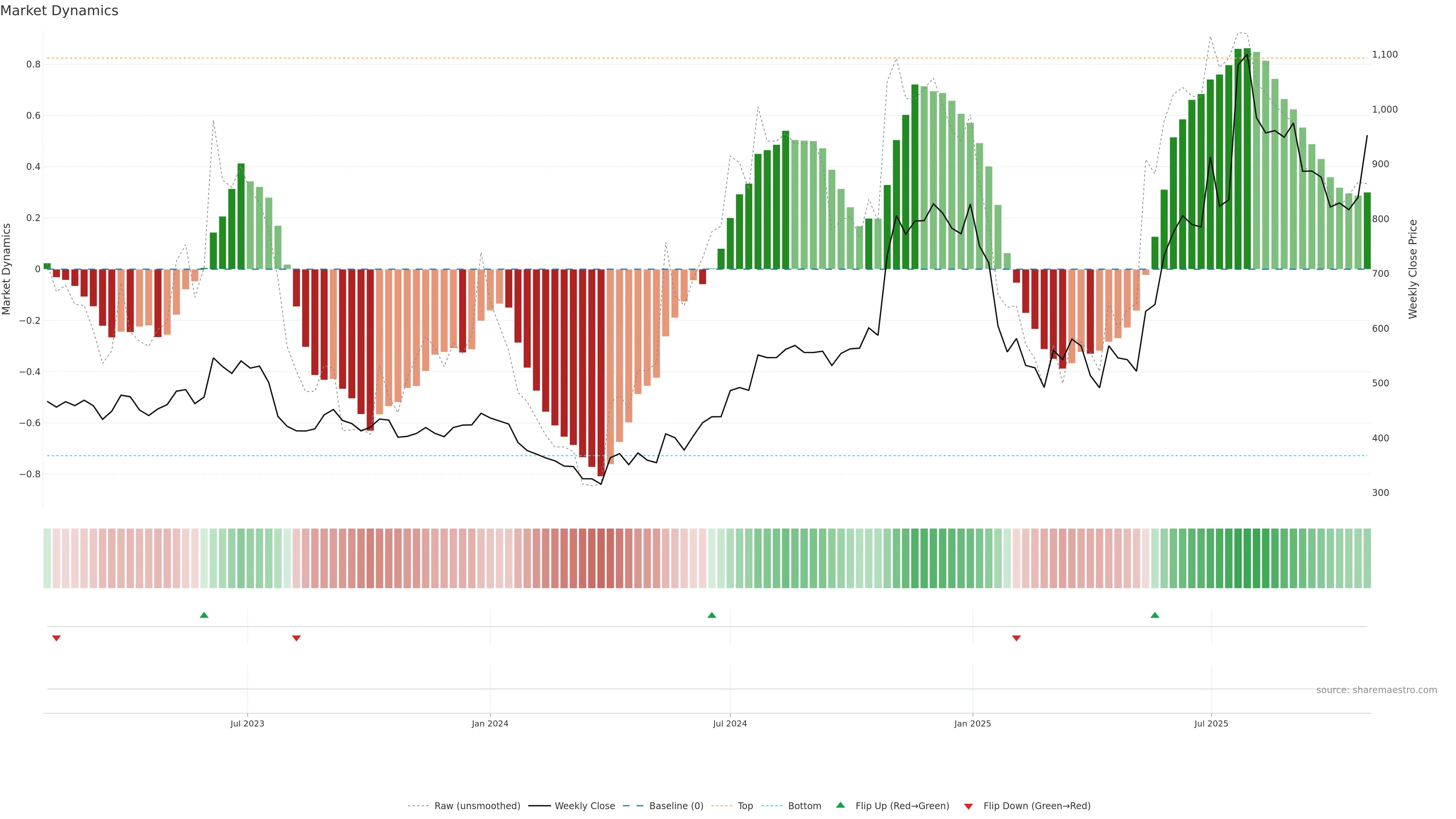Click green flip-up triangle just before Jul 2024
Image resolution: width=1456 pixels, height=819 pixels.
tap(712, 615)
